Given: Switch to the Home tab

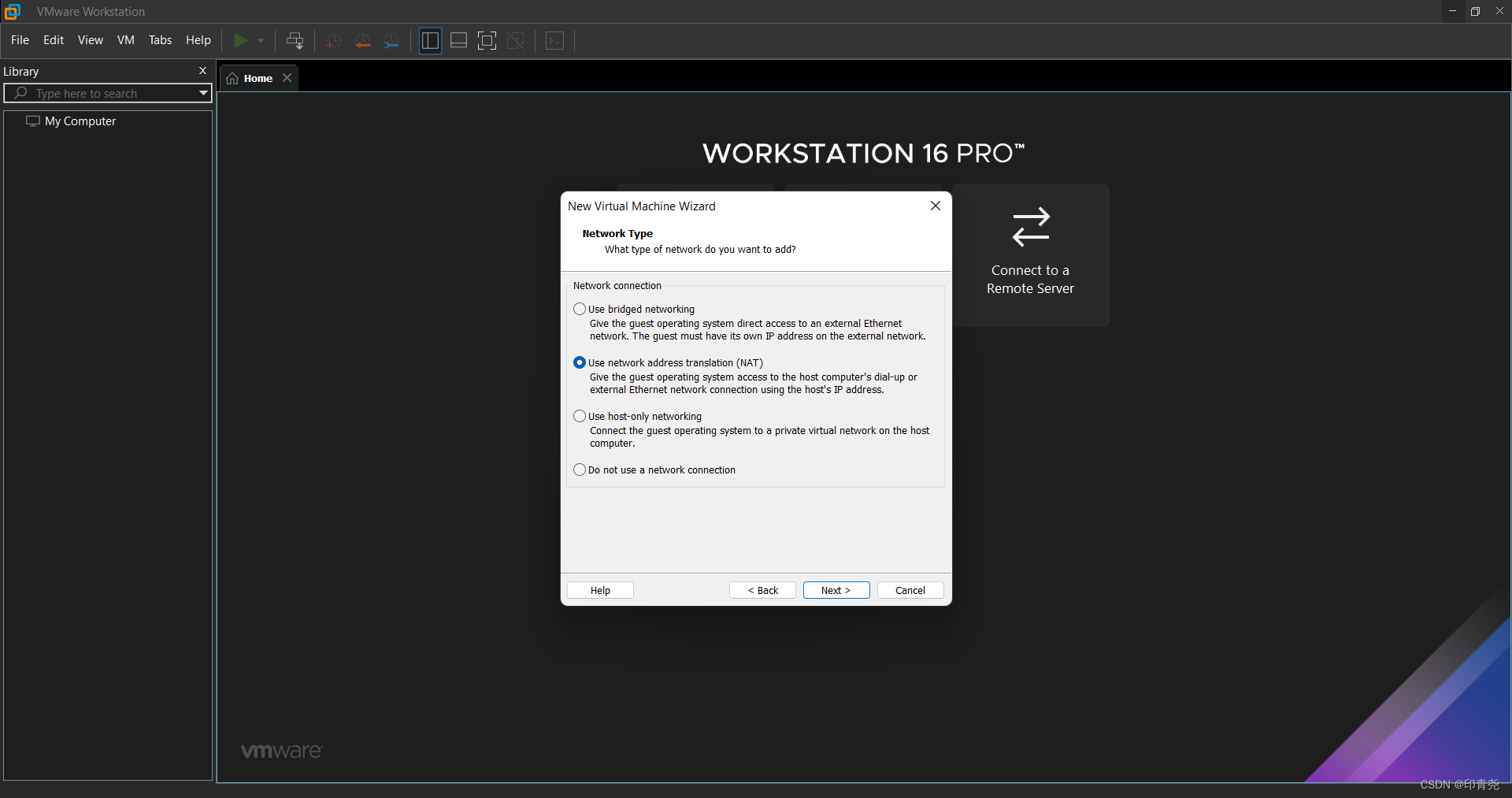Looking at the screenshot, I should 258,78.
